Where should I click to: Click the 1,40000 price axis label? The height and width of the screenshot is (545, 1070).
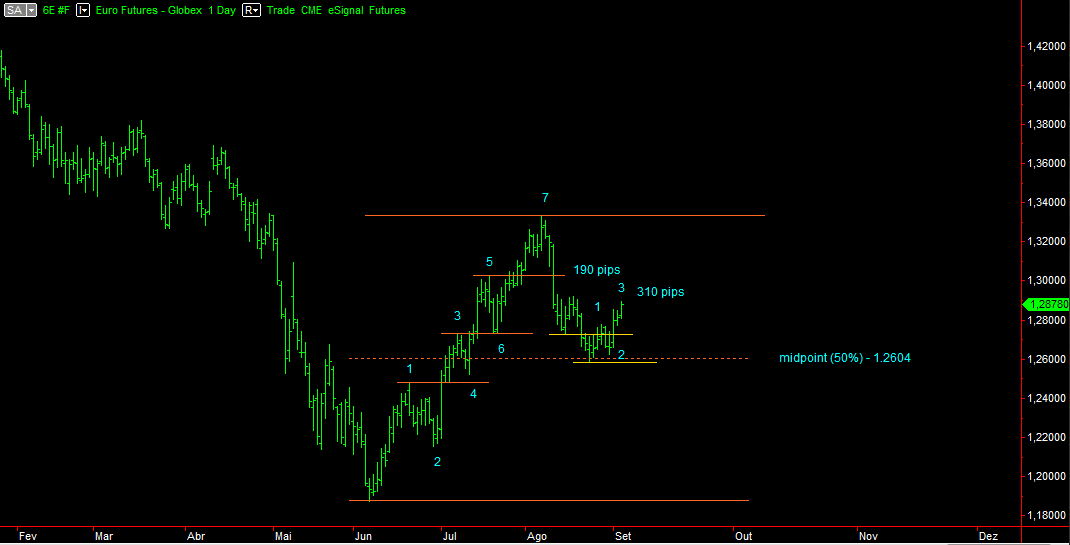1046,85
